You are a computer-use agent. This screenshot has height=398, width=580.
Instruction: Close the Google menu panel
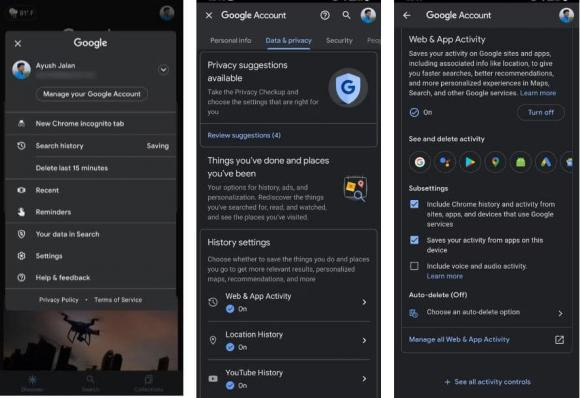click(17, 44)
